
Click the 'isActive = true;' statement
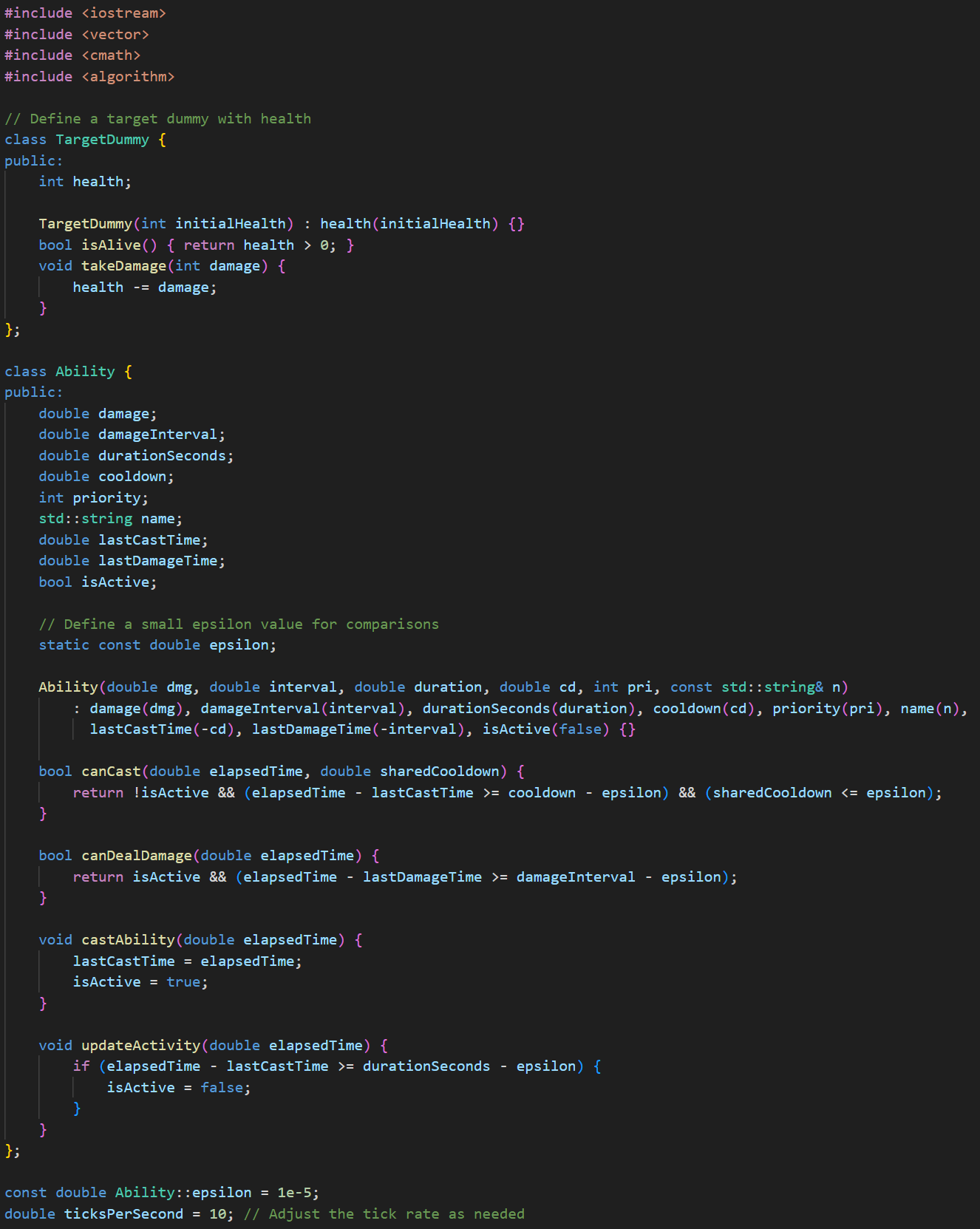point(140,982)
